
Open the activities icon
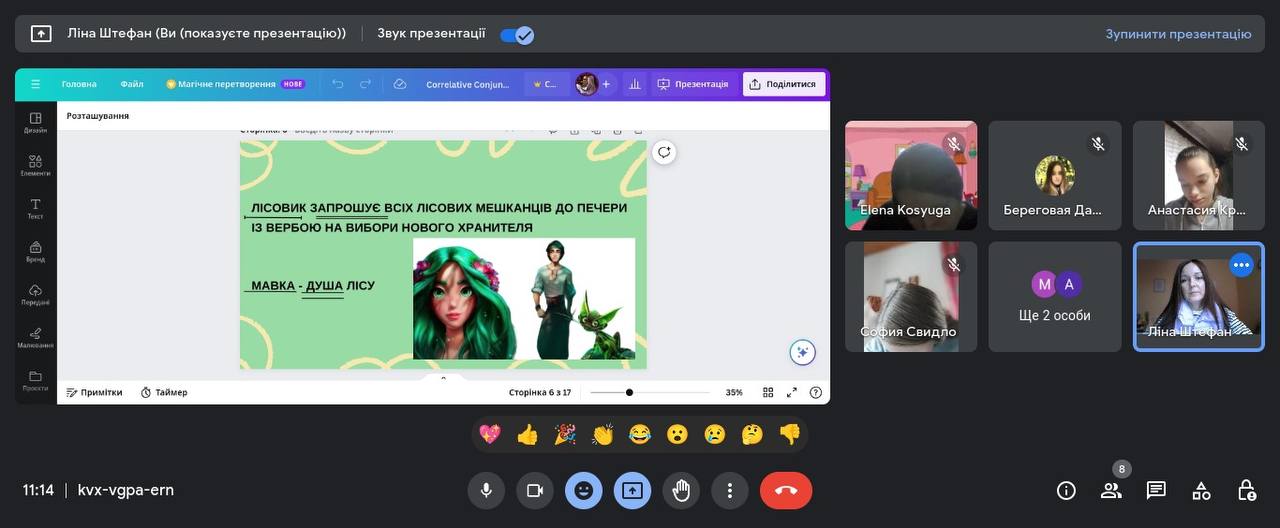pyautogui.click(x=1201, y=490)
